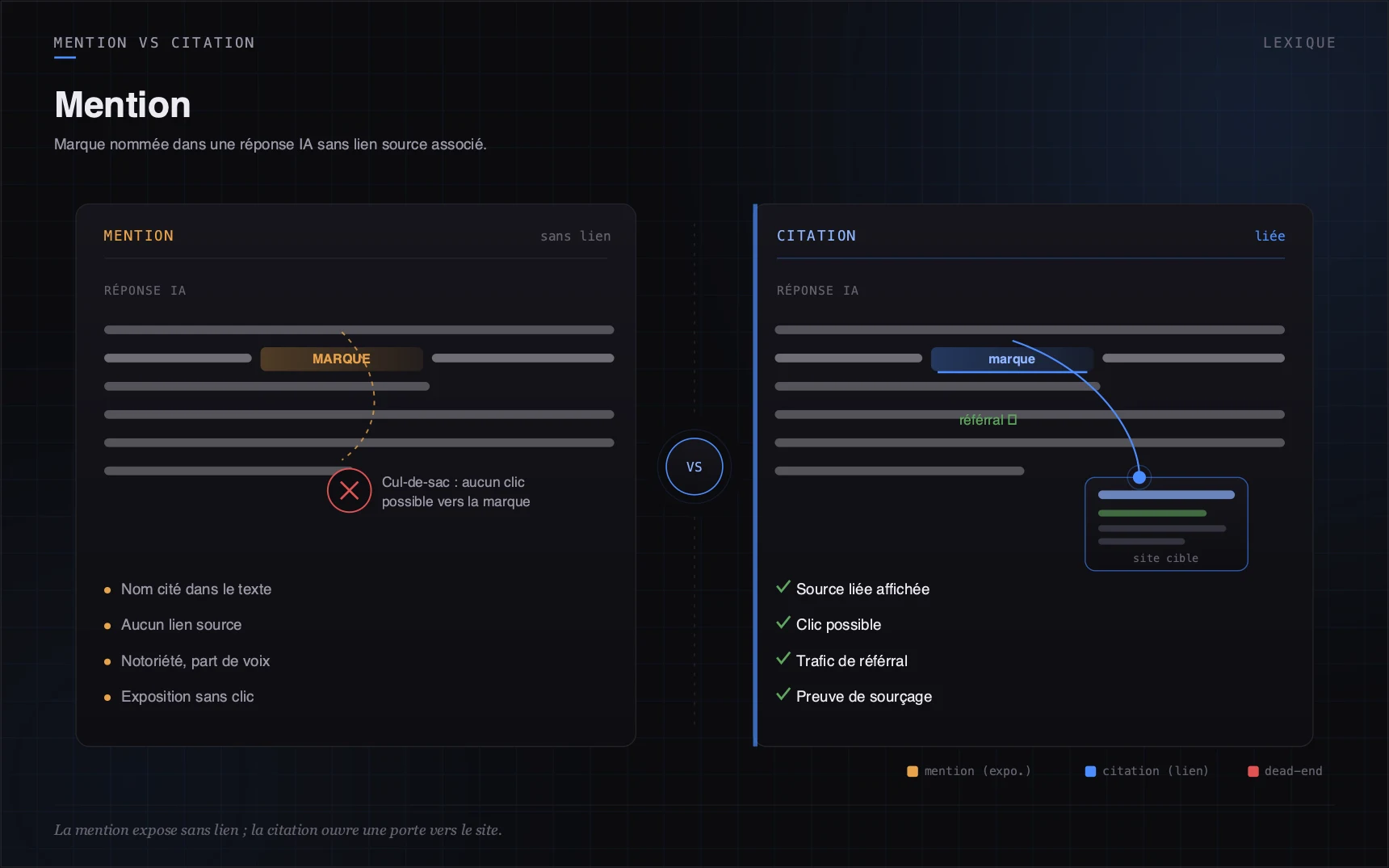The height and width of the screenshot is (868, 1389).
Task: Click the checkmark next to Source liée affichée
Action: pyautogui.click(x=783, y=587)
